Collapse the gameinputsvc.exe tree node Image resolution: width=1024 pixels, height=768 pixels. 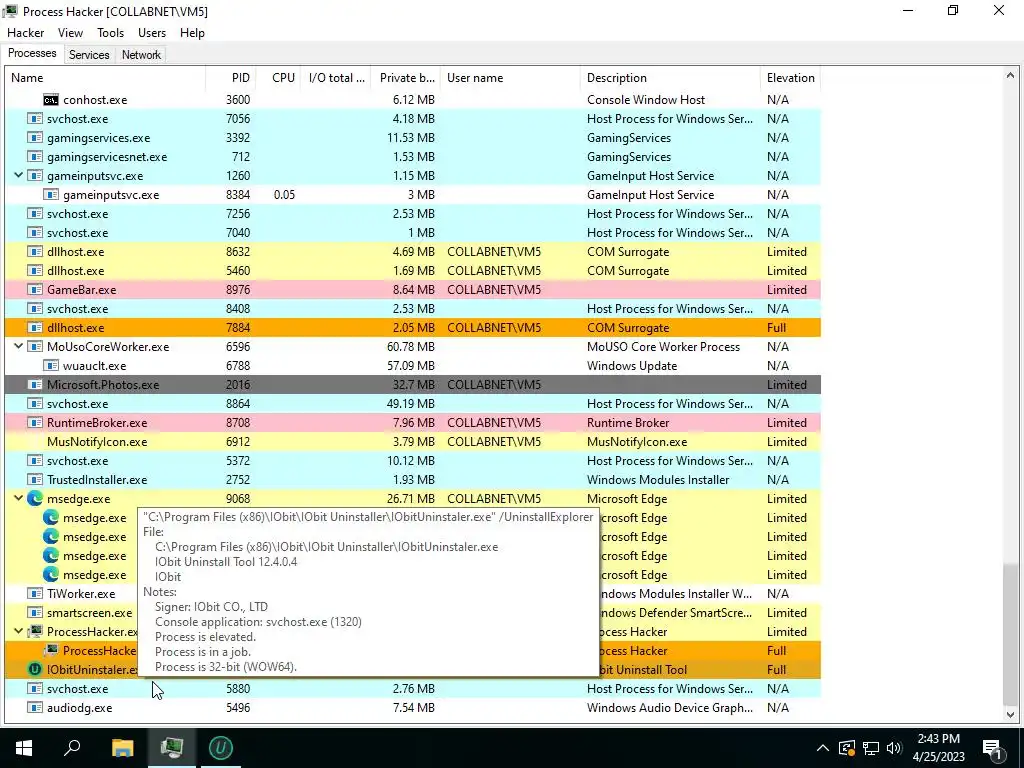[x=18, y=176]
